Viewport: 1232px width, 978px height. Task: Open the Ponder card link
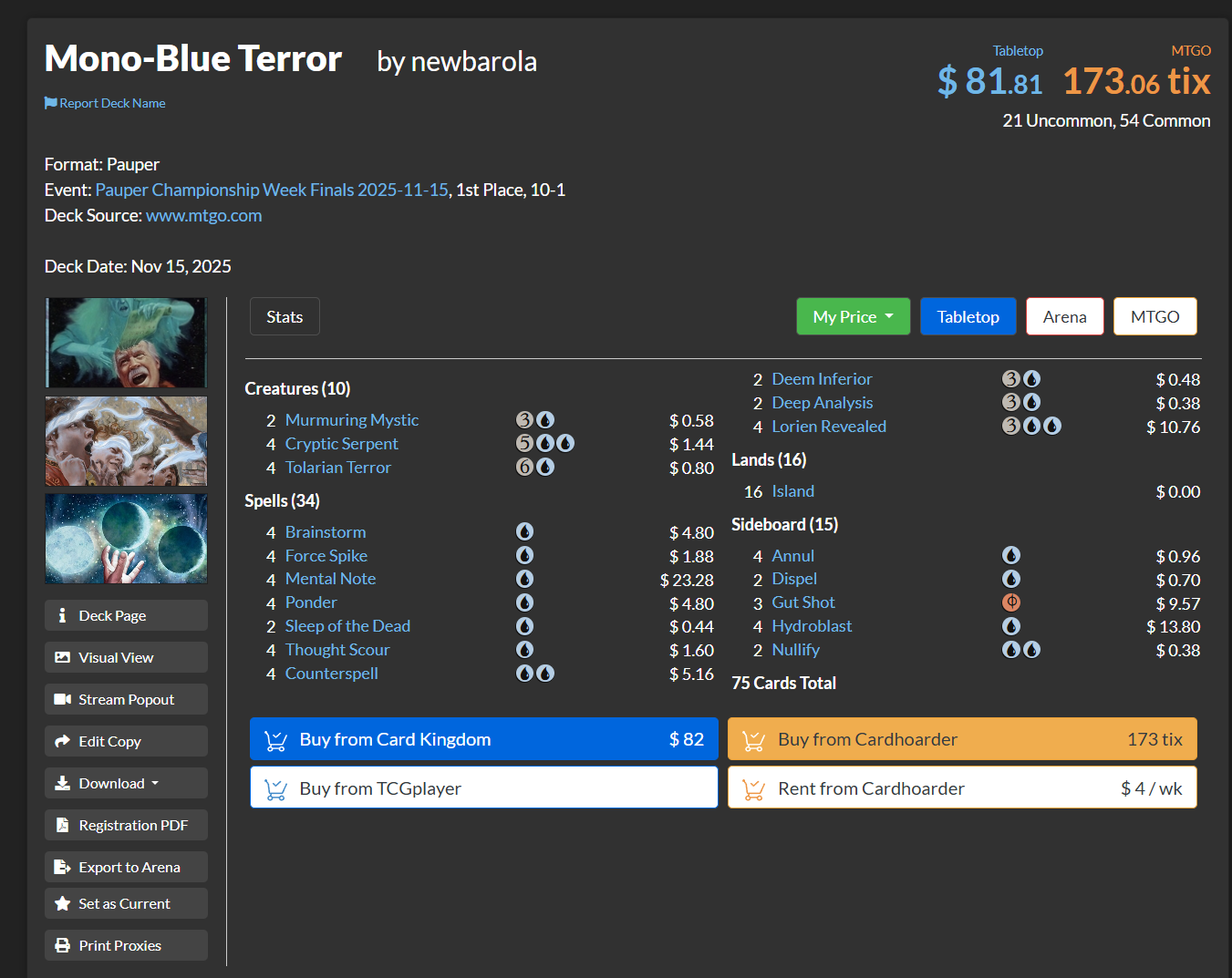[x=311, y=602]
